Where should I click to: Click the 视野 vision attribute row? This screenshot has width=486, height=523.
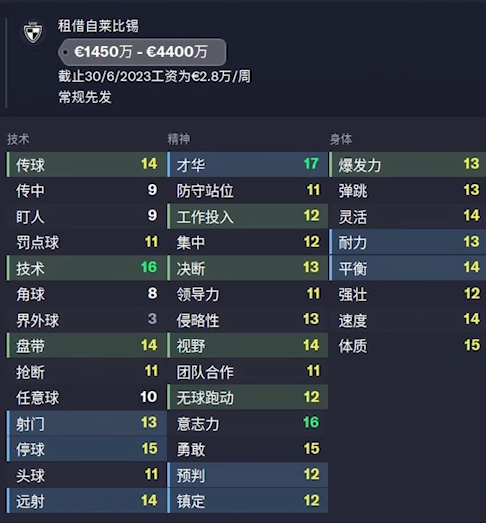point(248,346)
